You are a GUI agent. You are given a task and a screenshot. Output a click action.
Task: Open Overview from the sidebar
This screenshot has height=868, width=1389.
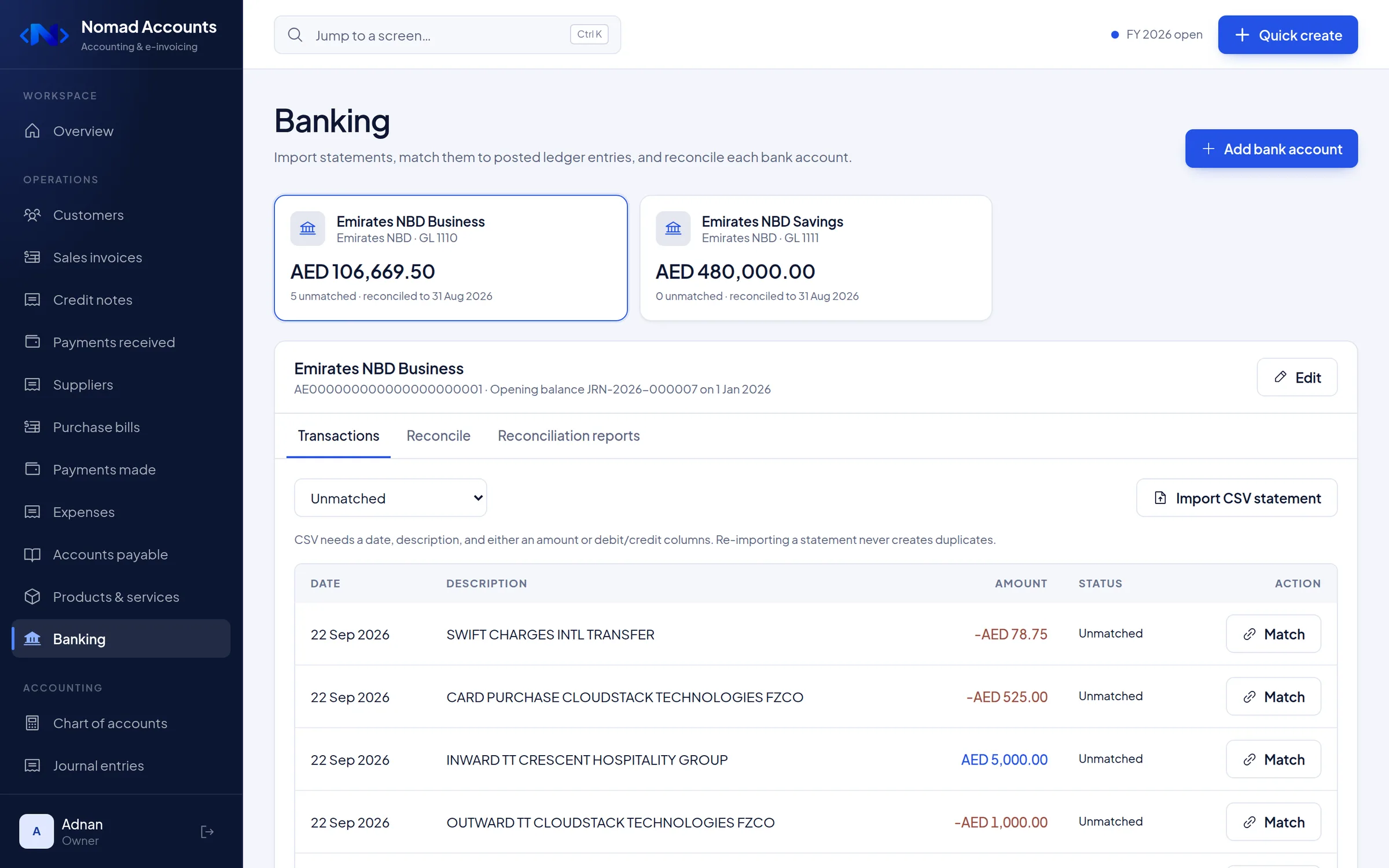point(121,131)
